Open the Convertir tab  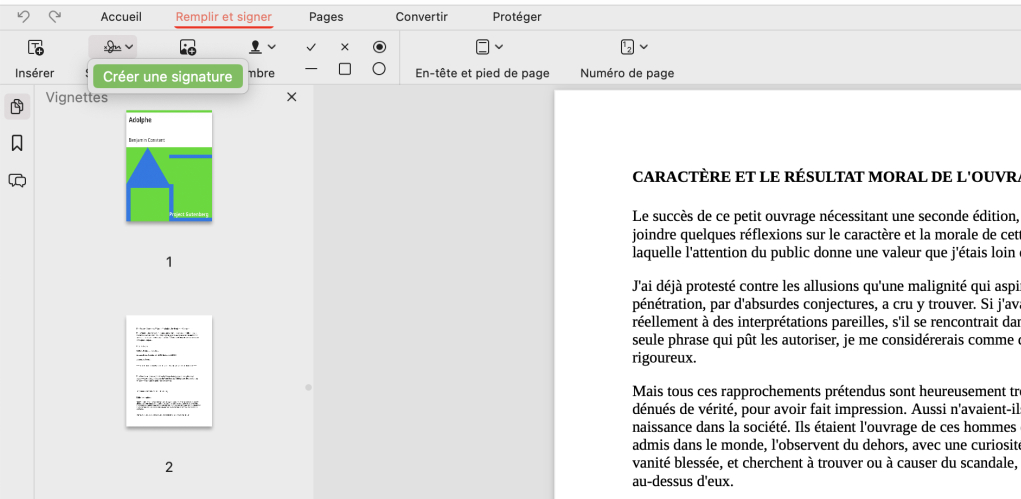[x=421, y=17]
